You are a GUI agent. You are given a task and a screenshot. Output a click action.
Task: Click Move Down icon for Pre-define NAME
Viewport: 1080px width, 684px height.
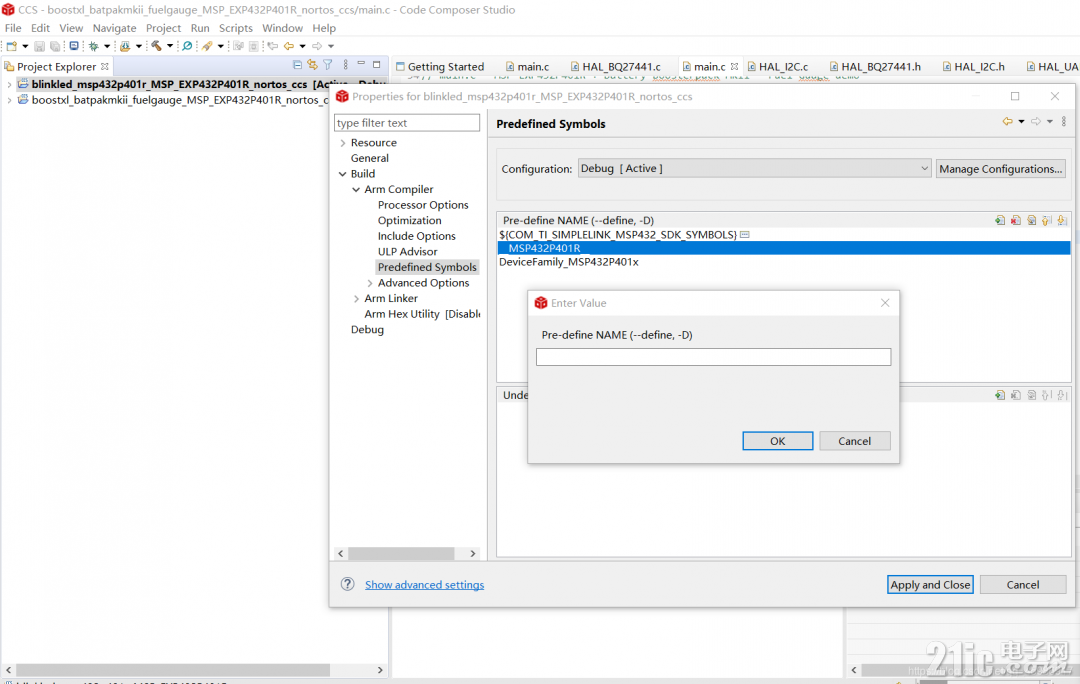(1062, 220)
